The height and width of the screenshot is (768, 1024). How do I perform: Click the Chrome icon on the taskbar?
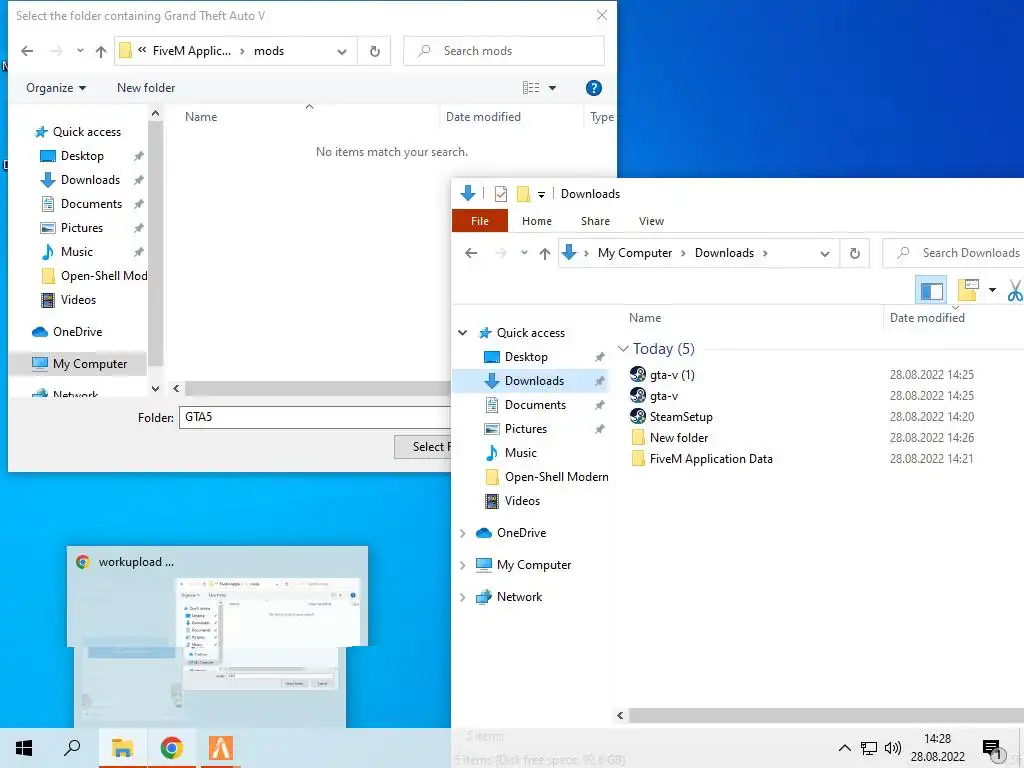pyautogui.click(x=171, y=748)
